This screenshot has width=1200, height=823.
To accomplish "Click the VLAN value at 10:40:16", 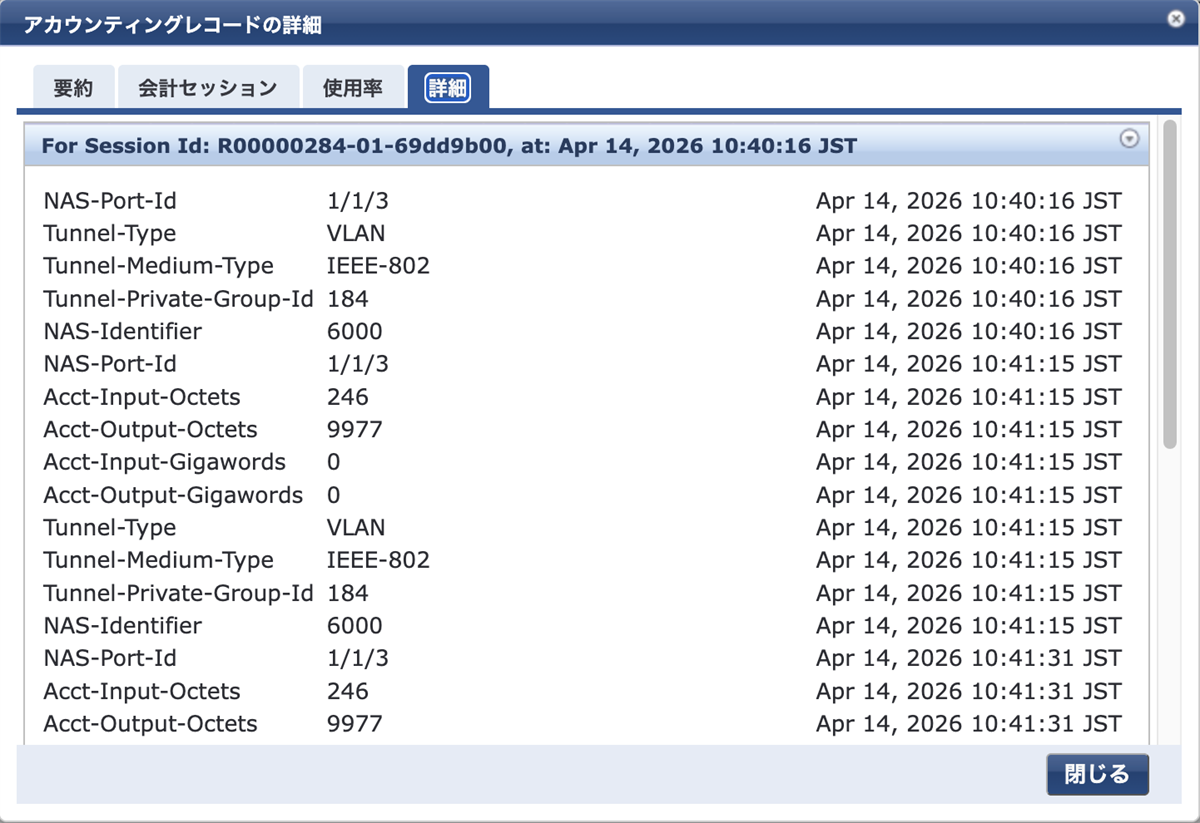I will coord(356,233).
